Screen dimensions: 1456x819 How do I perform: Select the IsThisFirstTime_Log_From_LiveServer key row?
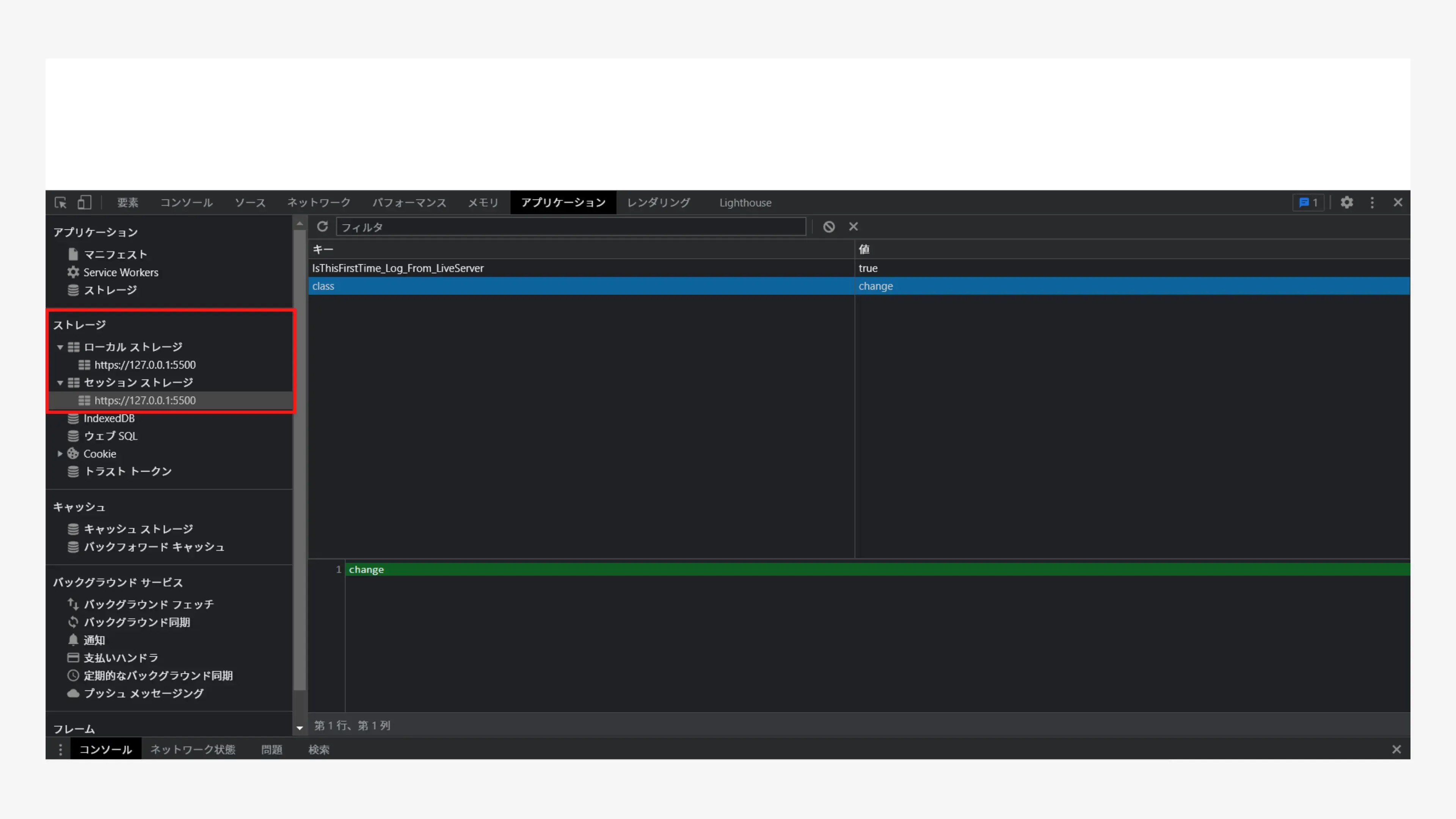coord(858,268)
